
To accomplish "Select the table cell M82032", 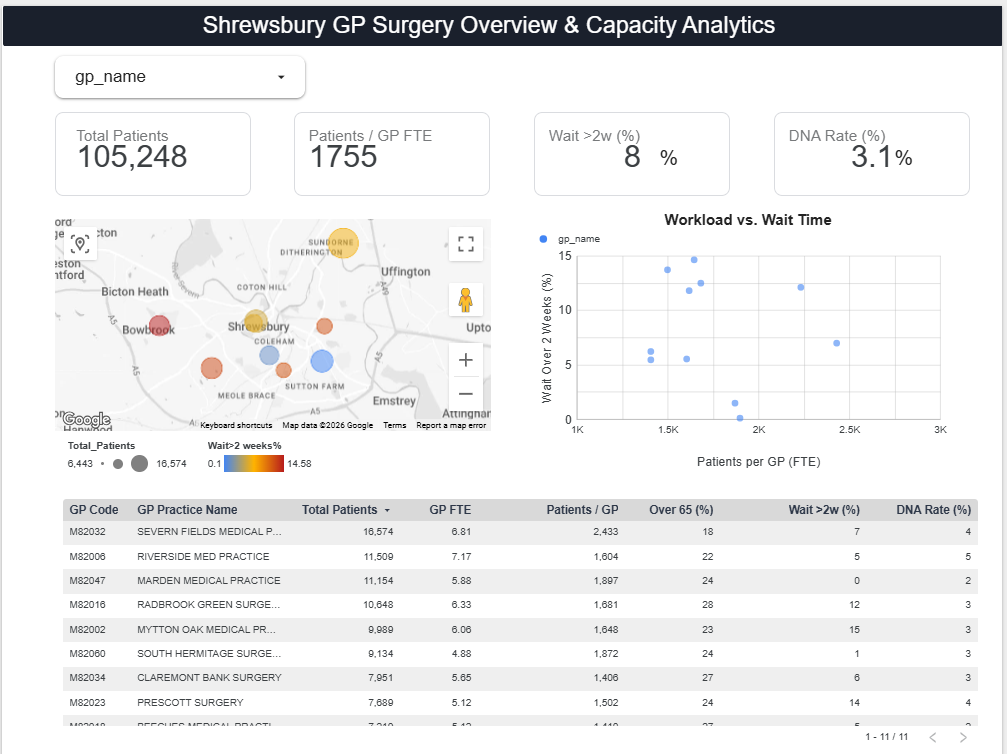I will (x=87, y=532).
